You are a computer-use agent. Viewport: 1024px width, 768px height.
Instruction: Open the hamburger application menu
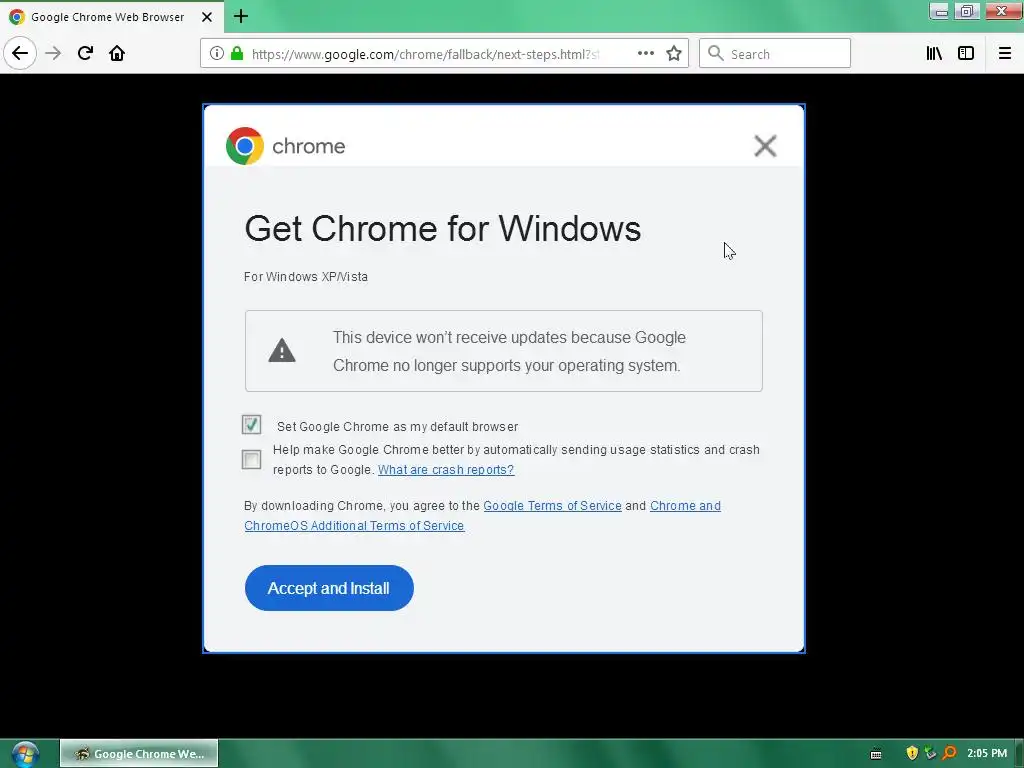coord(1004,54)
